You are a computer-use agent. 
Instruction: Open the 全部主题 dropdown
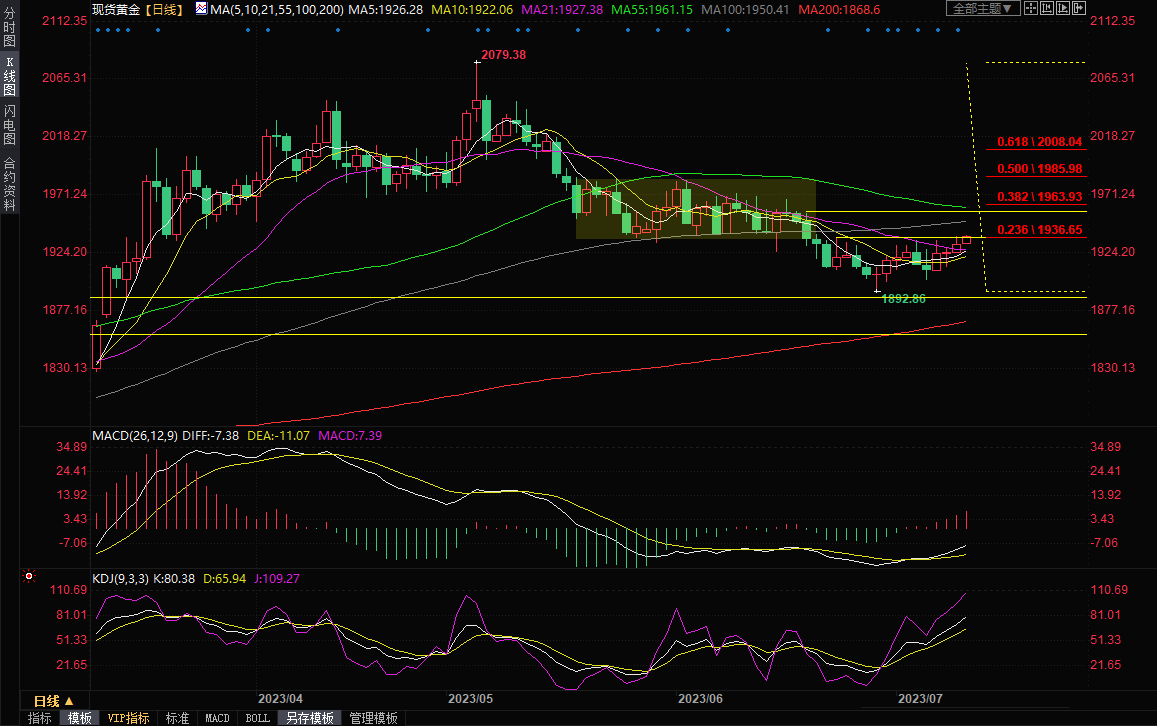pyautogui.click(x=982, y=9)
